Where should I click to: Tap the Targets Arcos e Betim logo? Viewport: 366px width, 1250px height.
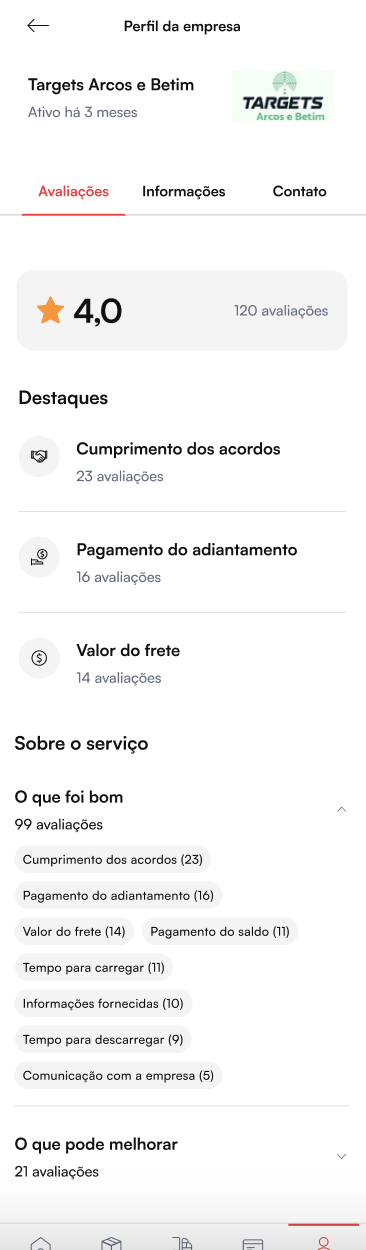click(283, 96)
